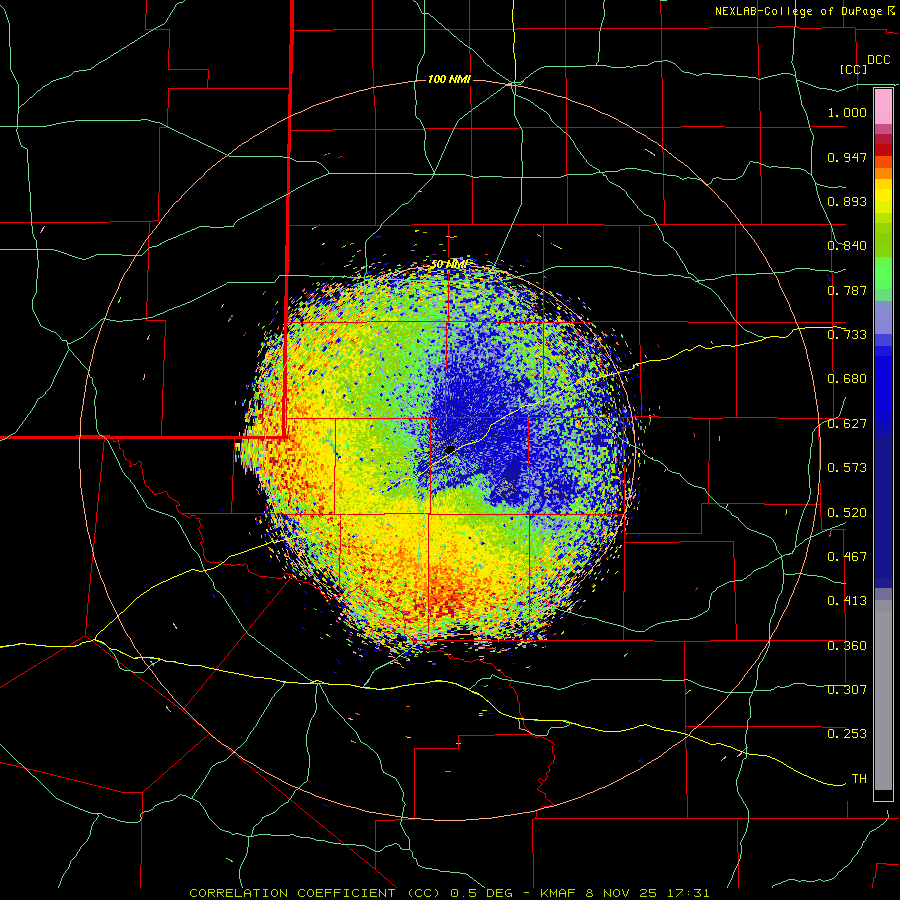Screen dimensions: 900x900
Task: Click the 0.680 legend value
Action: [x=847, y=379]
